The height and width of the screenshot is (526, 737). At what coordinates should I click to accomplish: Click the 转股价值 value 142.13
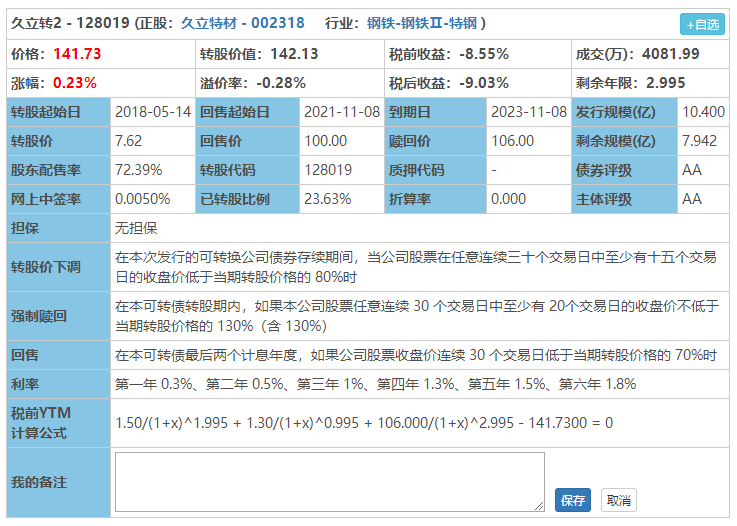[x=294, y=54]
